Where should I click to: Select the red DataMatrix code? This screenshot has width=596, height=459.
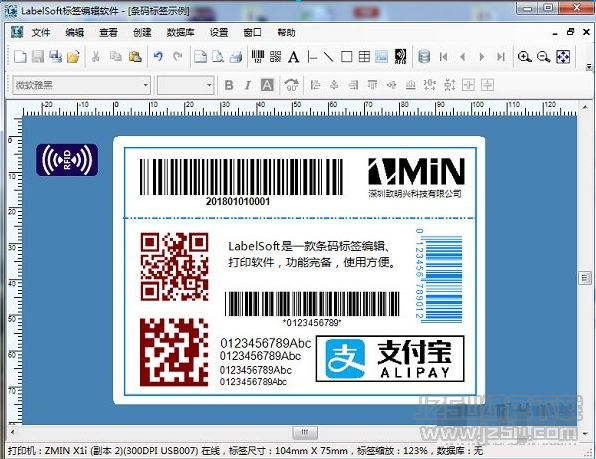tap(174, 352)
